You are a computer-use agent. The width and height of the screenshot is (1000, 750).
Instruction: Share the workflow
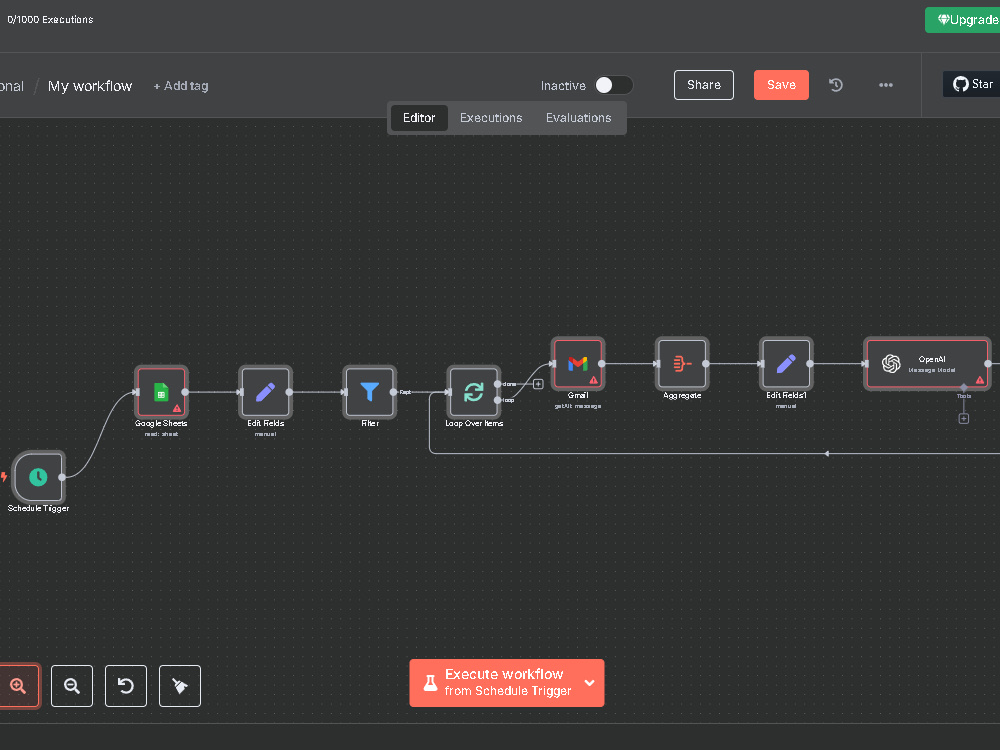[x=703, y=85]
